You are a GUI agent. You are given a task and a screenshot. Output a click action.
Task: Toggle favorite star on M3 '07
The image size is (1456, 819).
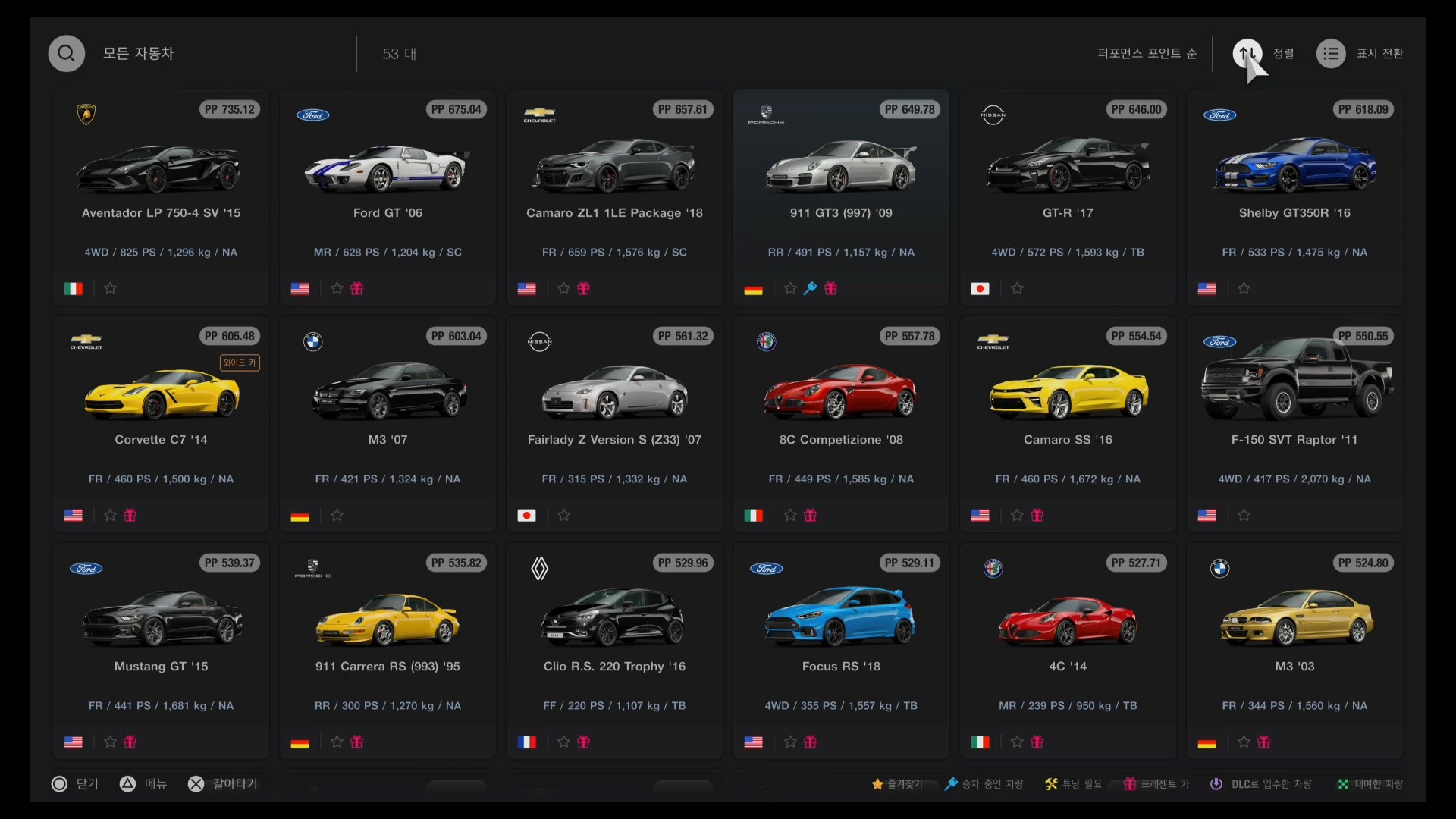coord(337,515)
